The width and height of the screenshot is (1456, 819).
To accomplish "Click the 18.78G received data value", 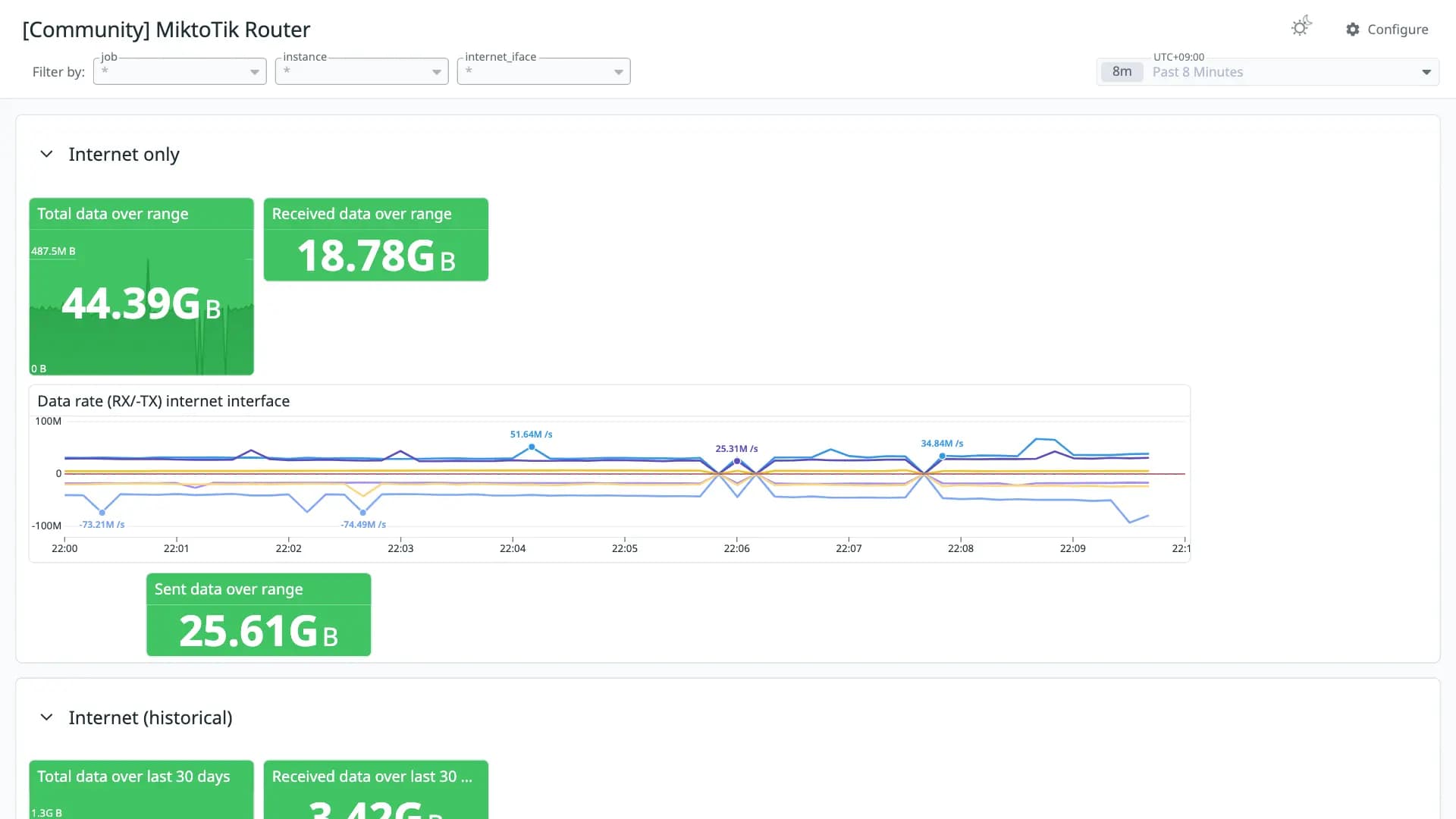I will 376,256.
